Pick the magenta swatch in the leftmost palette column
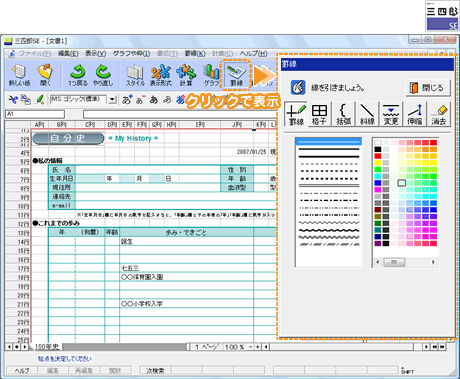The image size is (460, 379). 378,190
